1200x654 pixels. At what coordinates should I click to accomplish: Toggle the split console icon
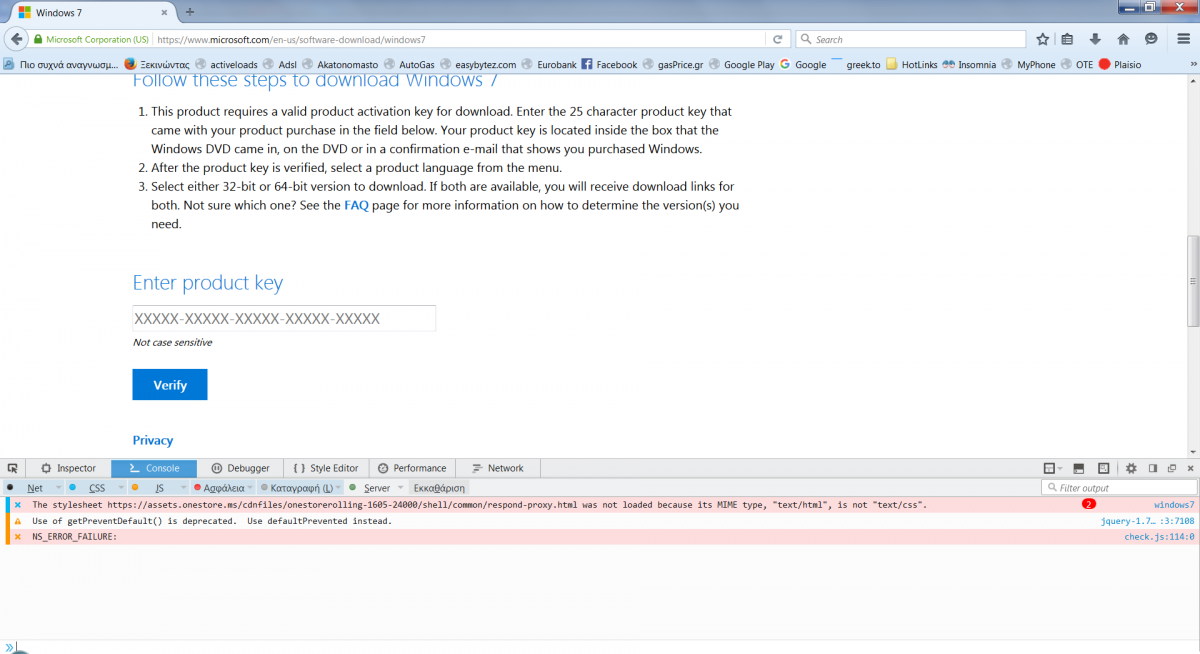coord(1078,468)
